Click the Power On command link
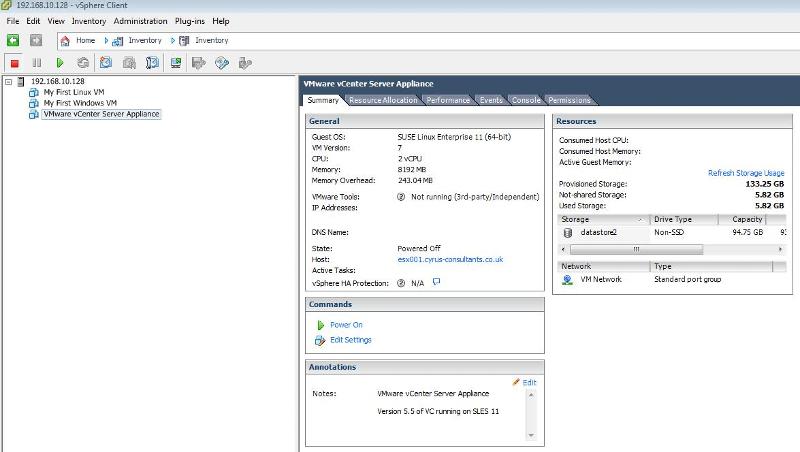 point(346,325)
